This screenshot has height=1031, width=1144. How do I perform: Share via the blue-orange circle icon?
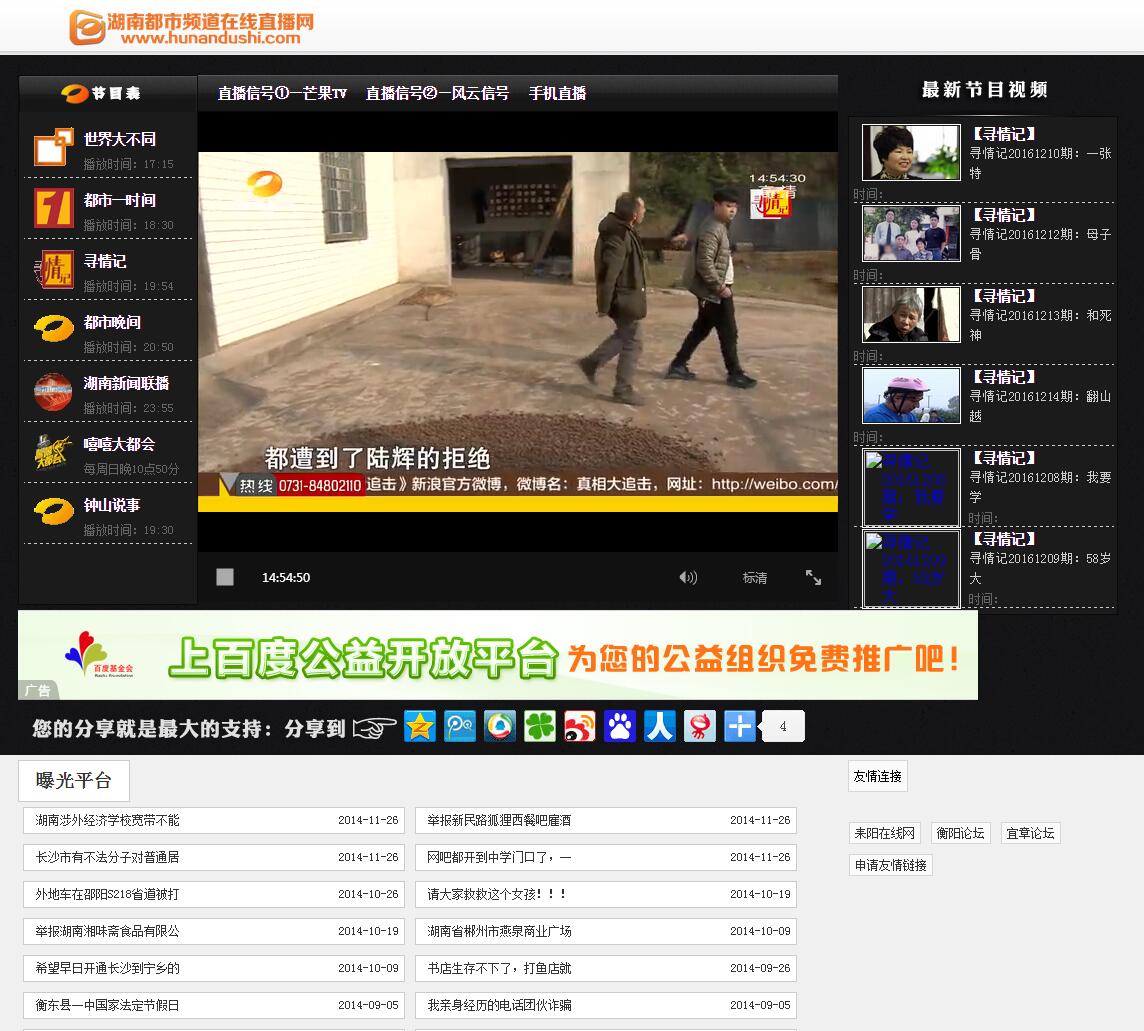(x=500, y=726)
